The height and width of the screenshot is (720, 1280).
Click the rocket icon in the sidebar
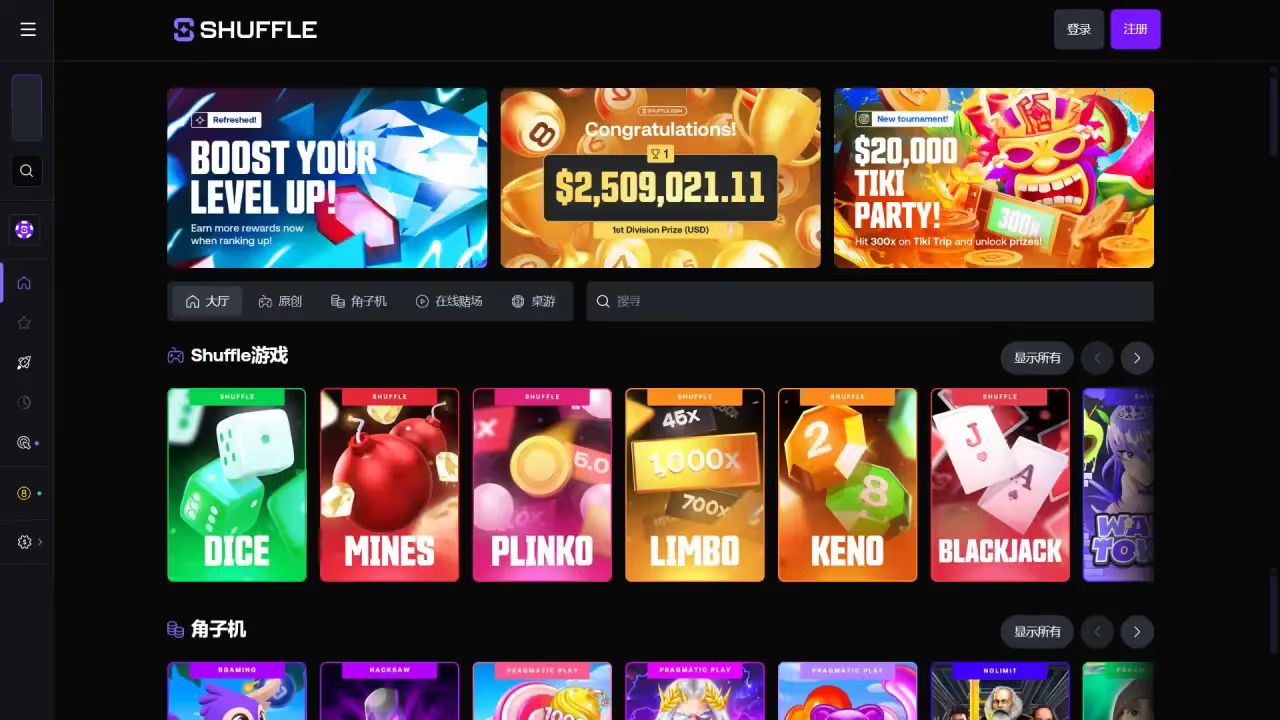click(x=25, y=363)
